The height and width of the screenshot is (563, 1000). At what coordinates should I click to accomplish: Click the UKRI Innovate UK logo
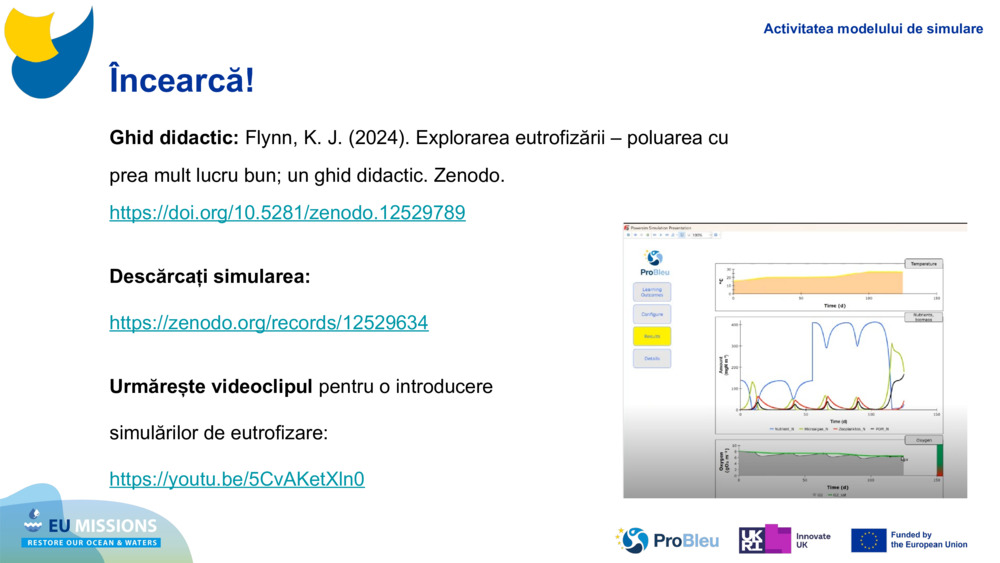point(785,540)
